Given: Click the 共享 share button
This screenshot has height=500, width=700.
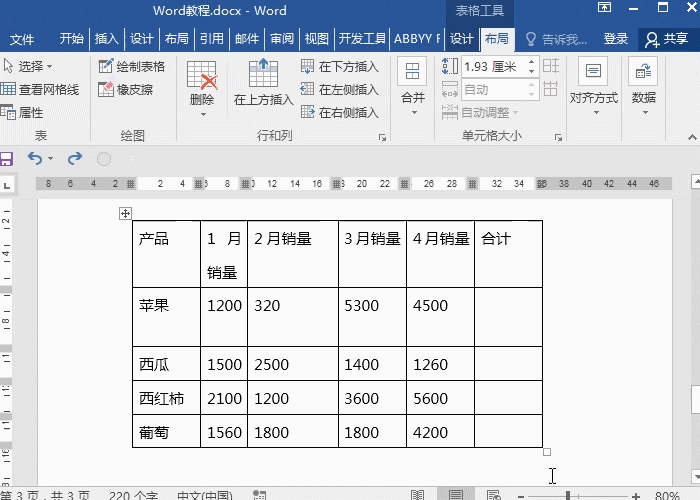Looking at the screenshot, I should (667, 39).
